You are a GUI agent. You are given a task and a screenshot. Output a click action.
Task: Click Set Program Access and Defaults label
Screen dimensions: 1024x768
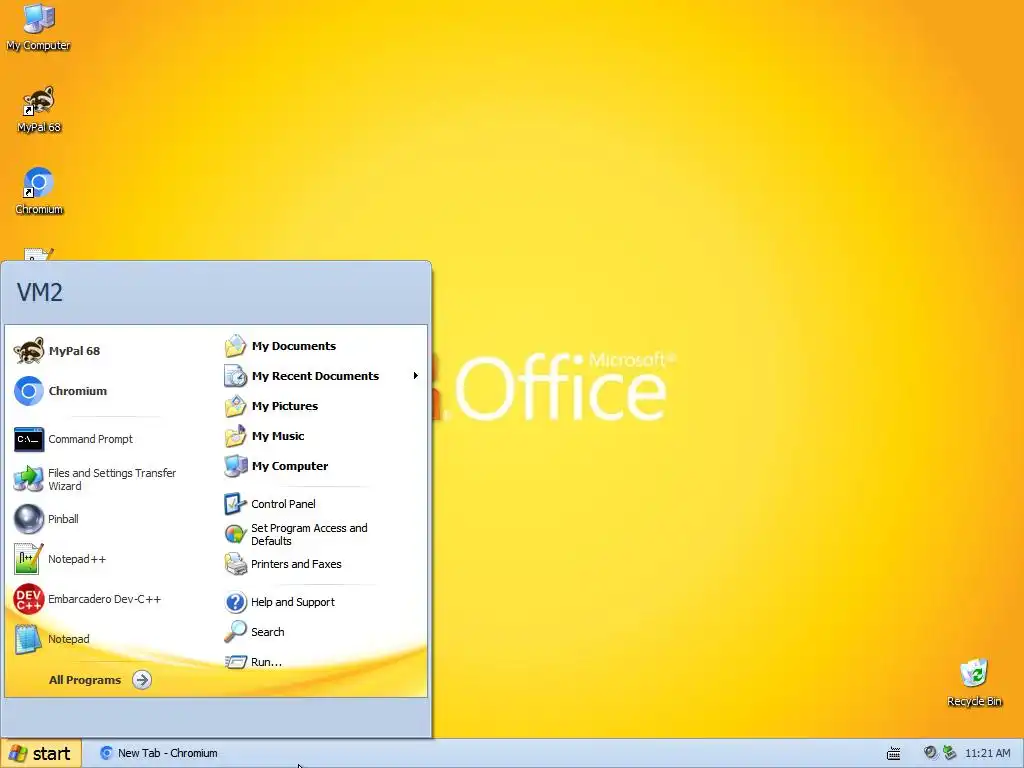309,534
